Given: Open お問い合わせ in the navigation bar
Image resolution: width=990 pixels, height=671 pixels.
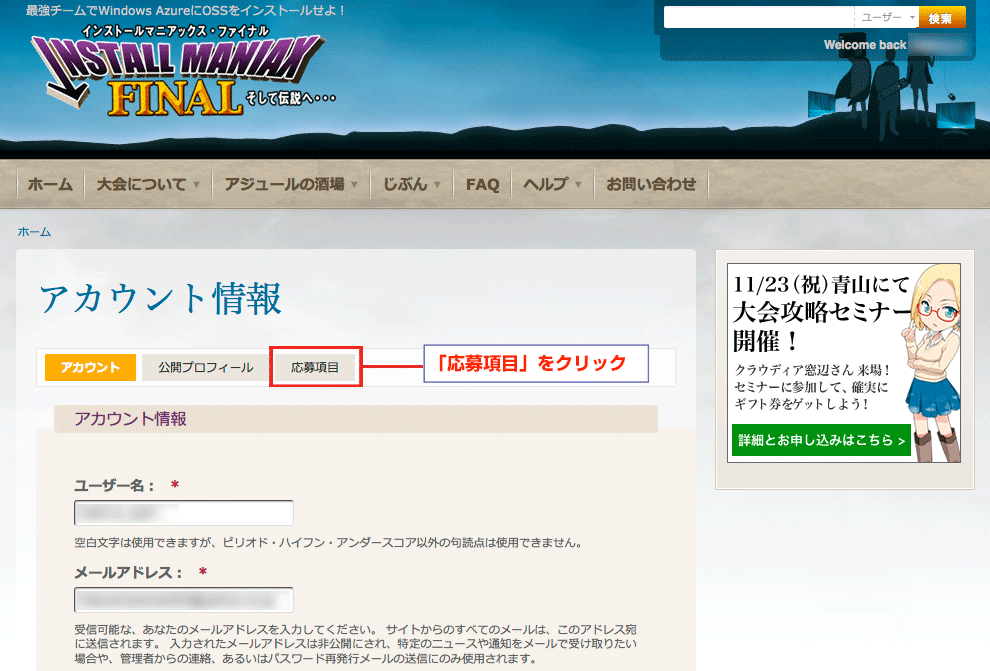Looking at the screenshot, I should coord(651,184).
